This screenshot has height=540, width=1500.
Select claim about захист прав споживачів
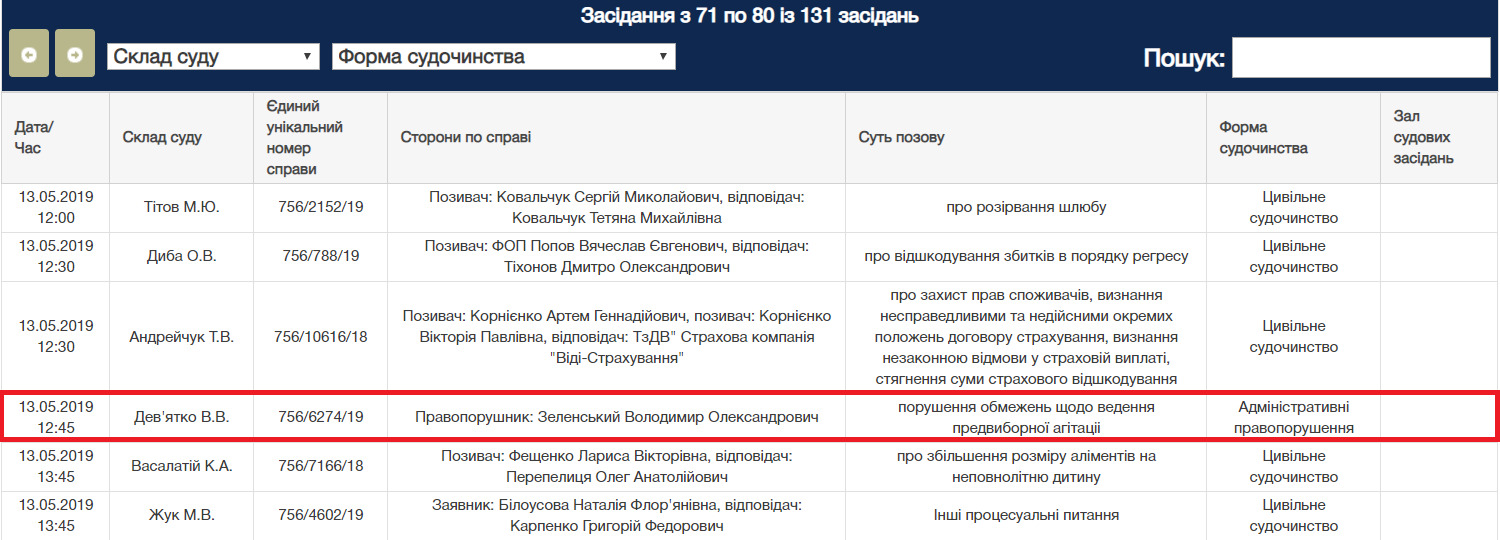(1026, 337)
